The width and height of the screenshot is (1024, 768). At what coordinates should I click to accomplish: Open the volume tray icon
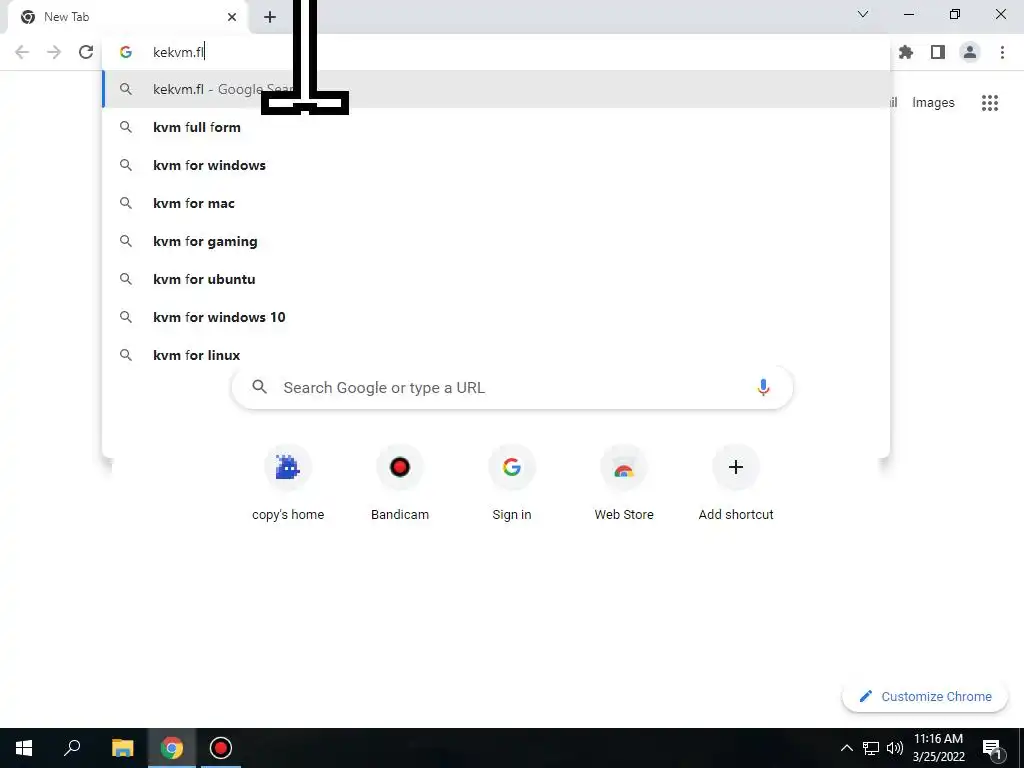(x=895, y=748)
